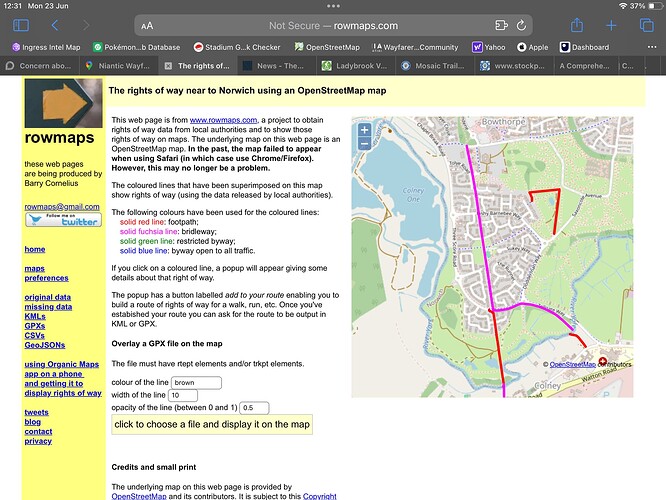Show tab overview icon
The width and height of the screenshot is (666, 500).
(x=646, y=25)
